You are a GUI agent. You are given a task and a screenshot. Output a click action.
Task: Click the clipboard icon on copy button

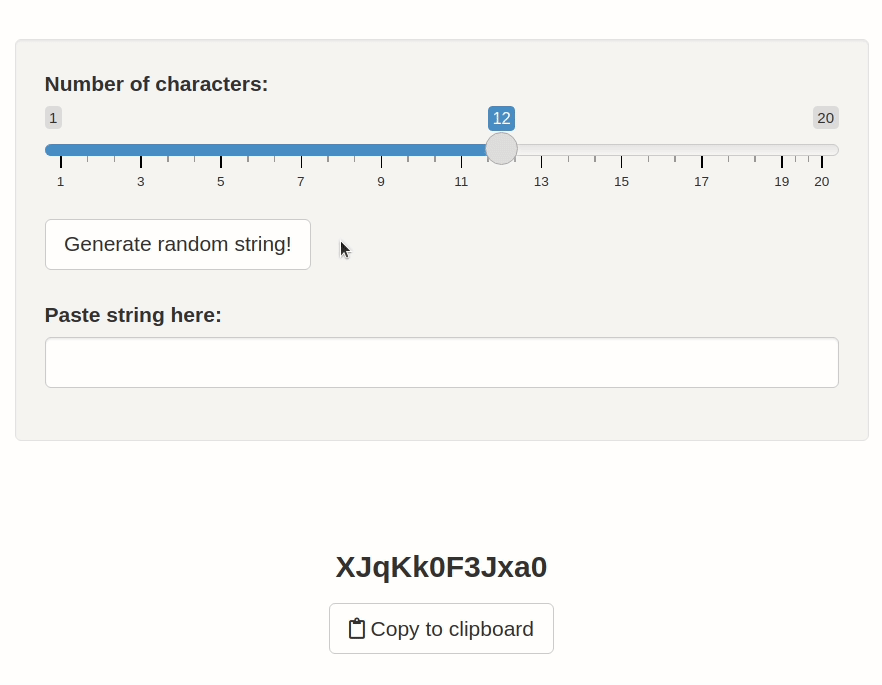[356, 629]
